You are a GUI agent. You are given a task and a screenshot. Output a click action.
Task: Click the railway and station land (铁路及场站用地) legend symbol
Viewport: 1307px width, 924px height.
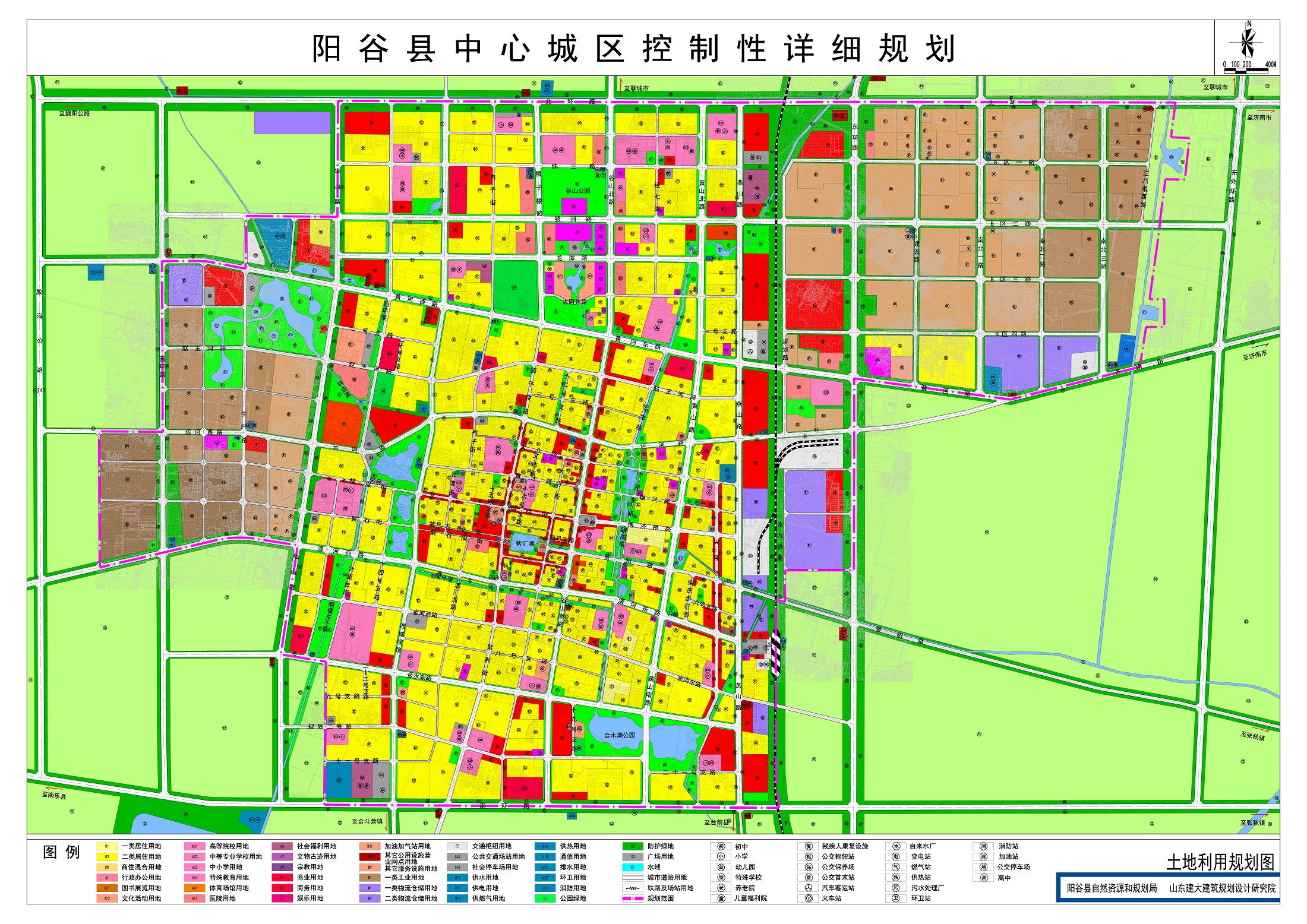[633, 888]
